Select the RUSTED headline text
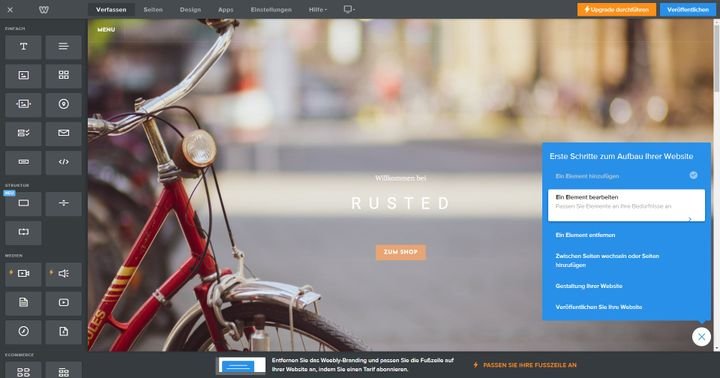 pos(401,203)
